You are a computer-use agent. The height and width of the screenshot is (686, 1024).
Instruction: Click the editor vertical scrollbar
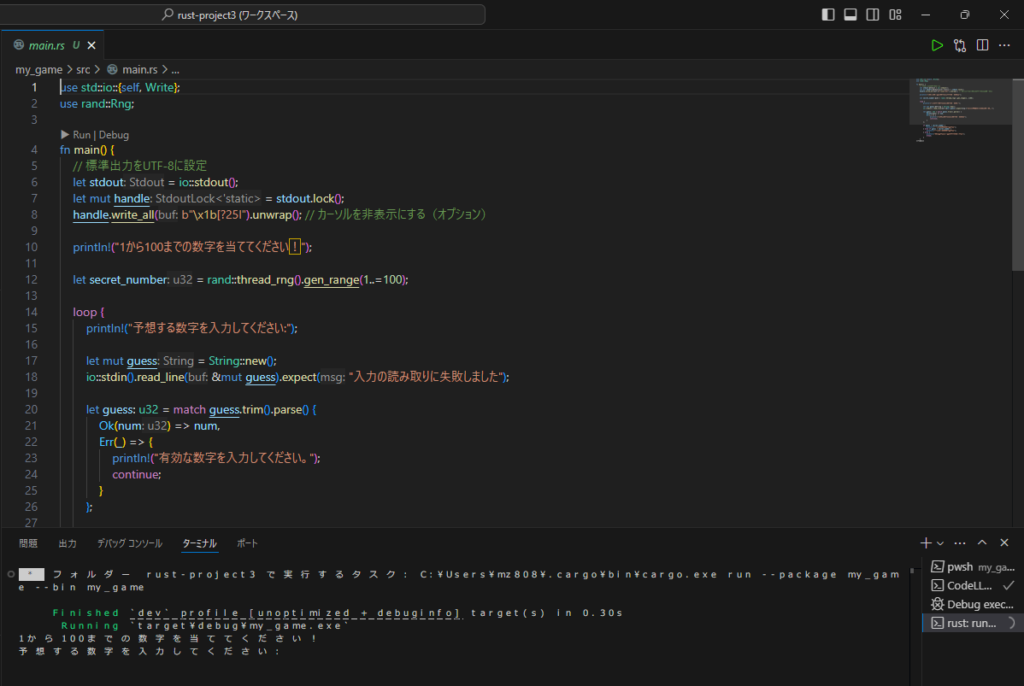coord(1017,174)
